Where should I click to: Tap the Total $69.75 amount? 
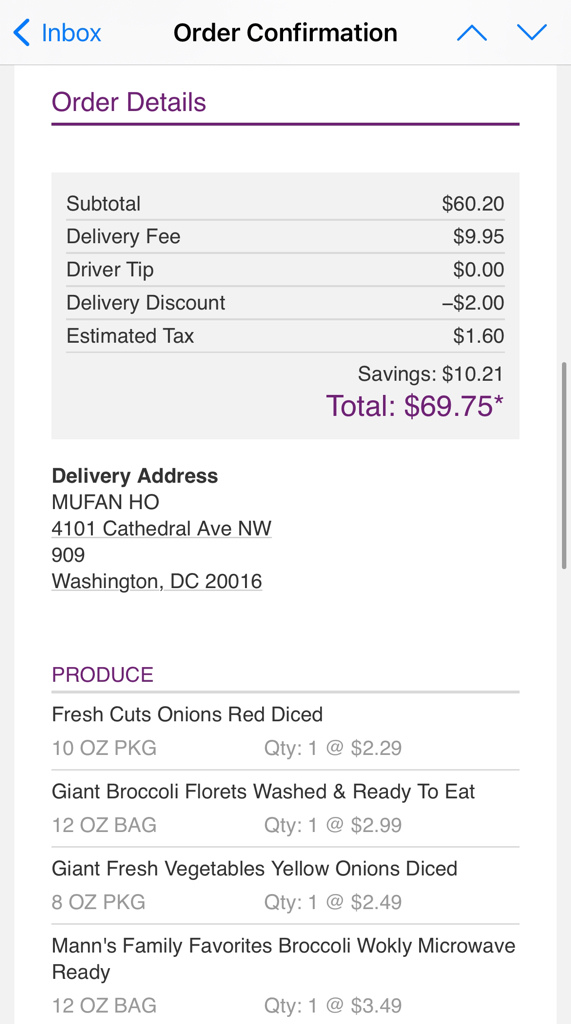coord(415,406)
